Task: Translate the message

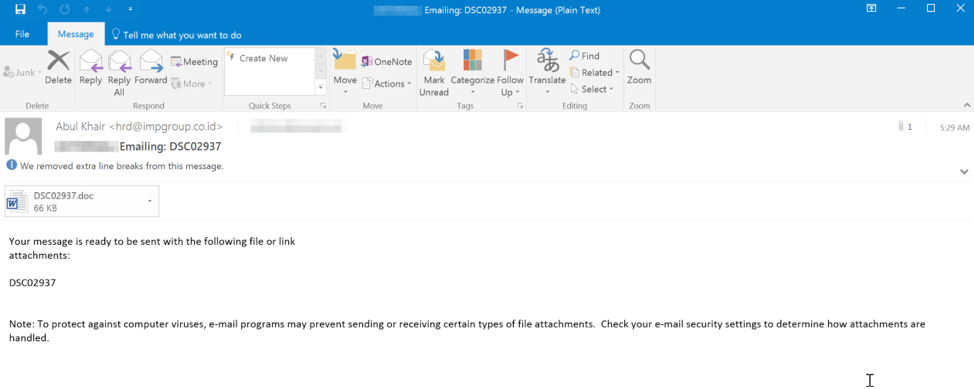Action: click(x=547, y=72)
